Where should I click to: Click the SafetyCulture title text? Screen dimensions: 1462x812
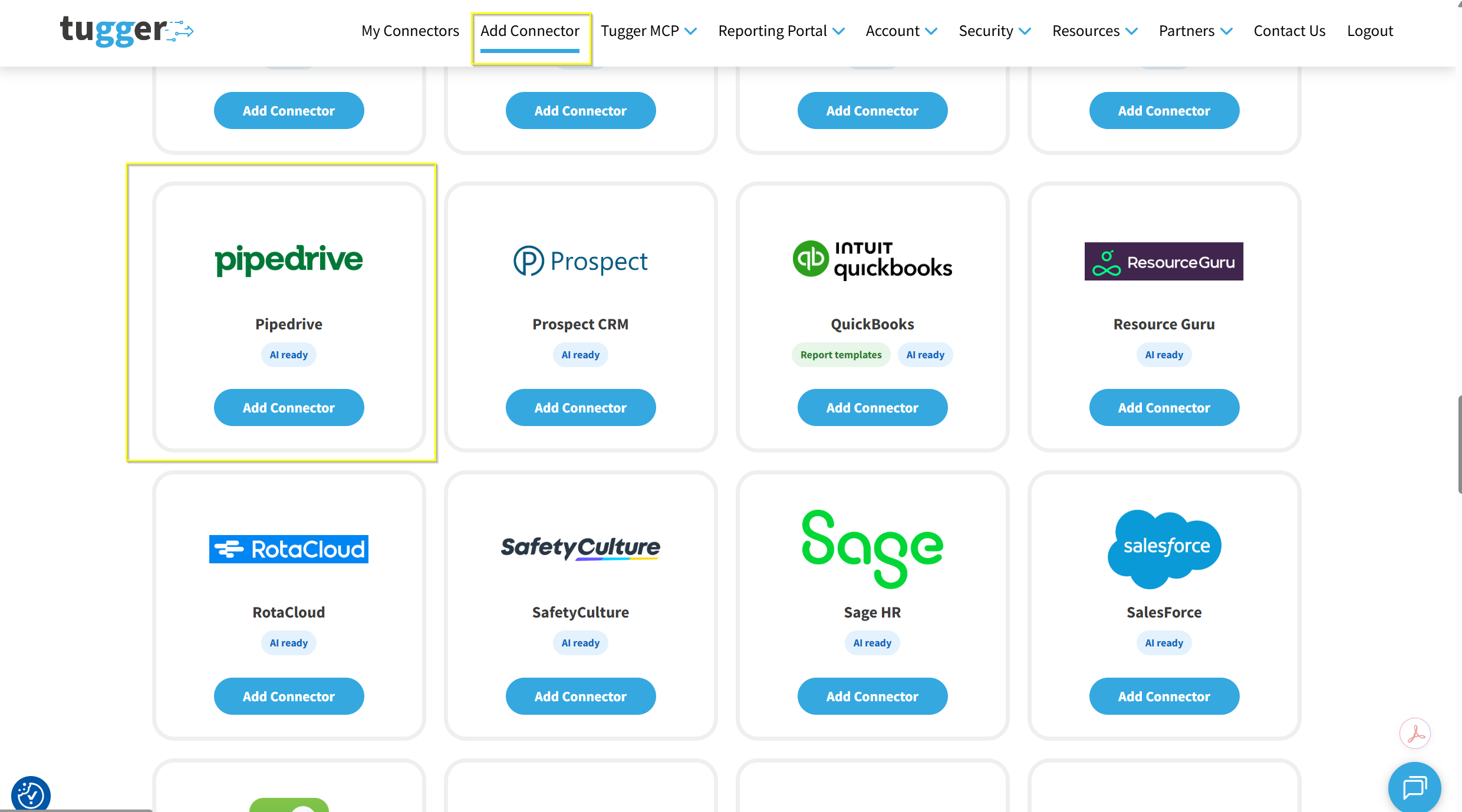581,612
